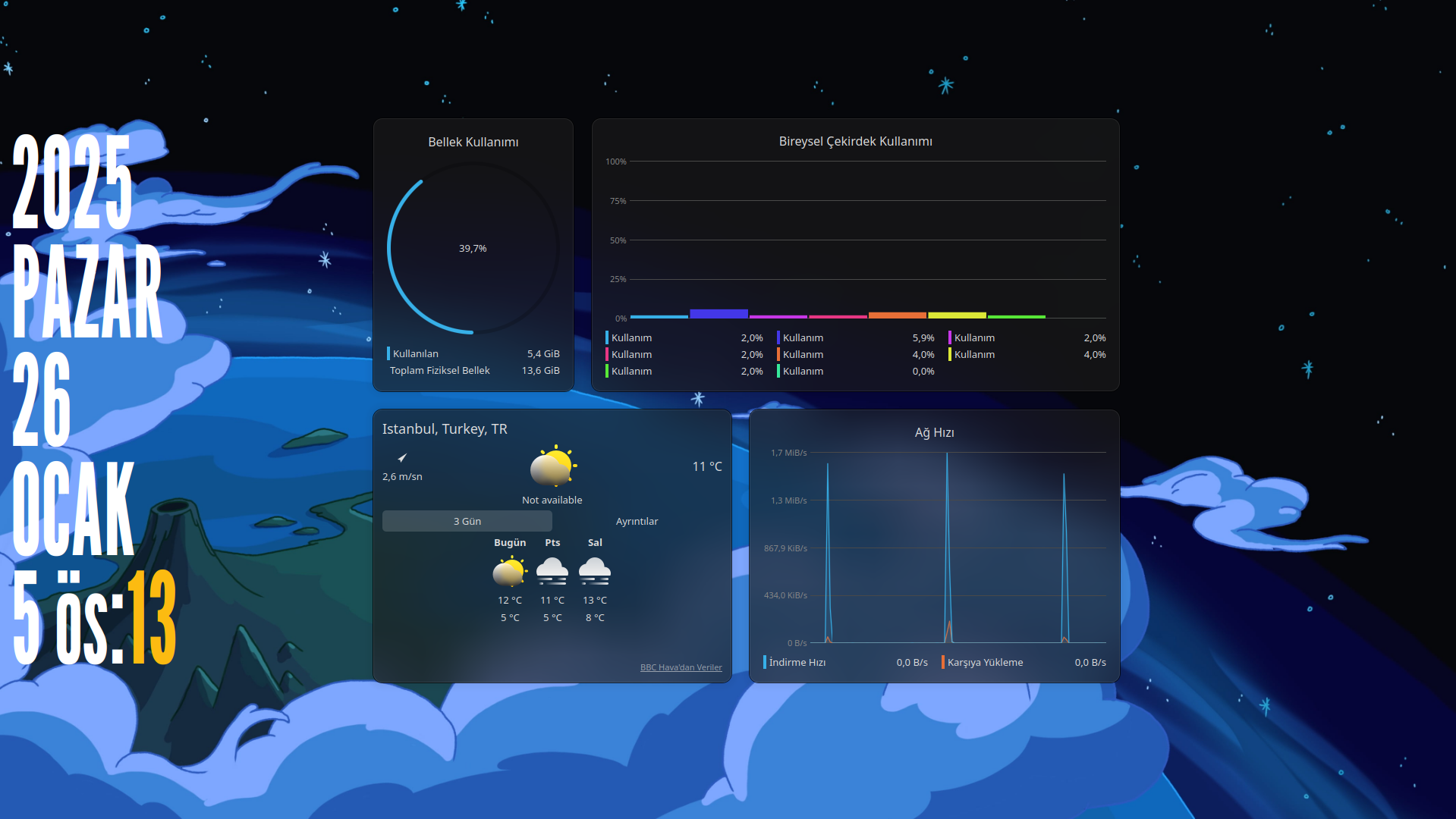Click the Toplam Fiziksel Bellek label
Viewport: 1456px width, 819px height.
[x=440, y=370]
